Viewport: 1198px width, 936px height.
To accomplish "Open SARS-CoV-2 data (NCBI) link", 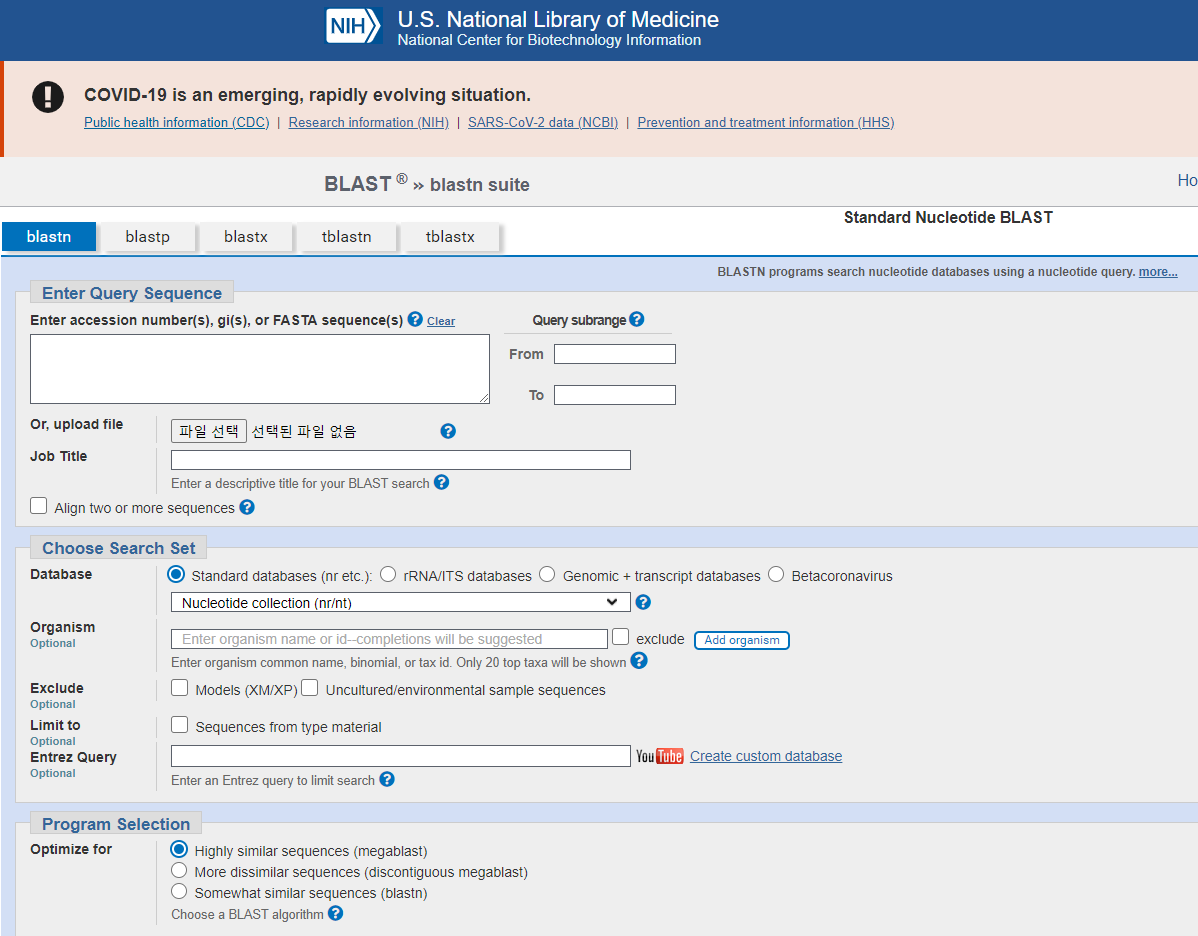I will coord(542,122).
